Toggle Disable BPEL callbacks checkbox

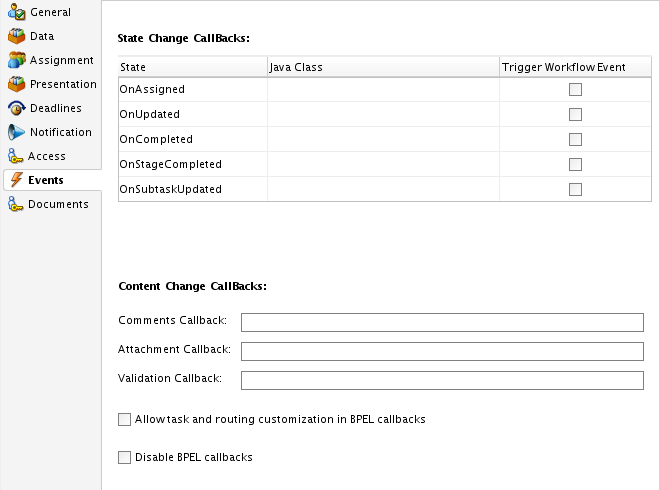pos(124,457)
